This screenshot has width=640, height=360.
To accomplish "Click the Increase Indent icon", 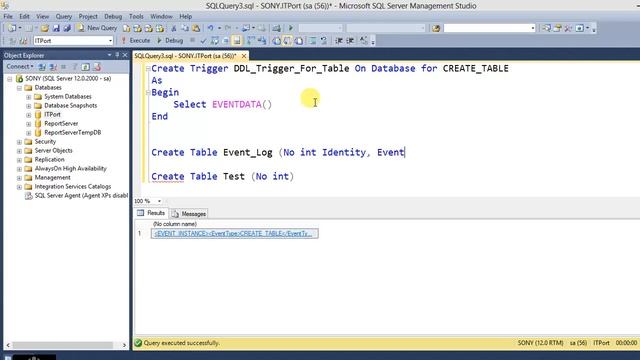I will click(x=350, y=40).
